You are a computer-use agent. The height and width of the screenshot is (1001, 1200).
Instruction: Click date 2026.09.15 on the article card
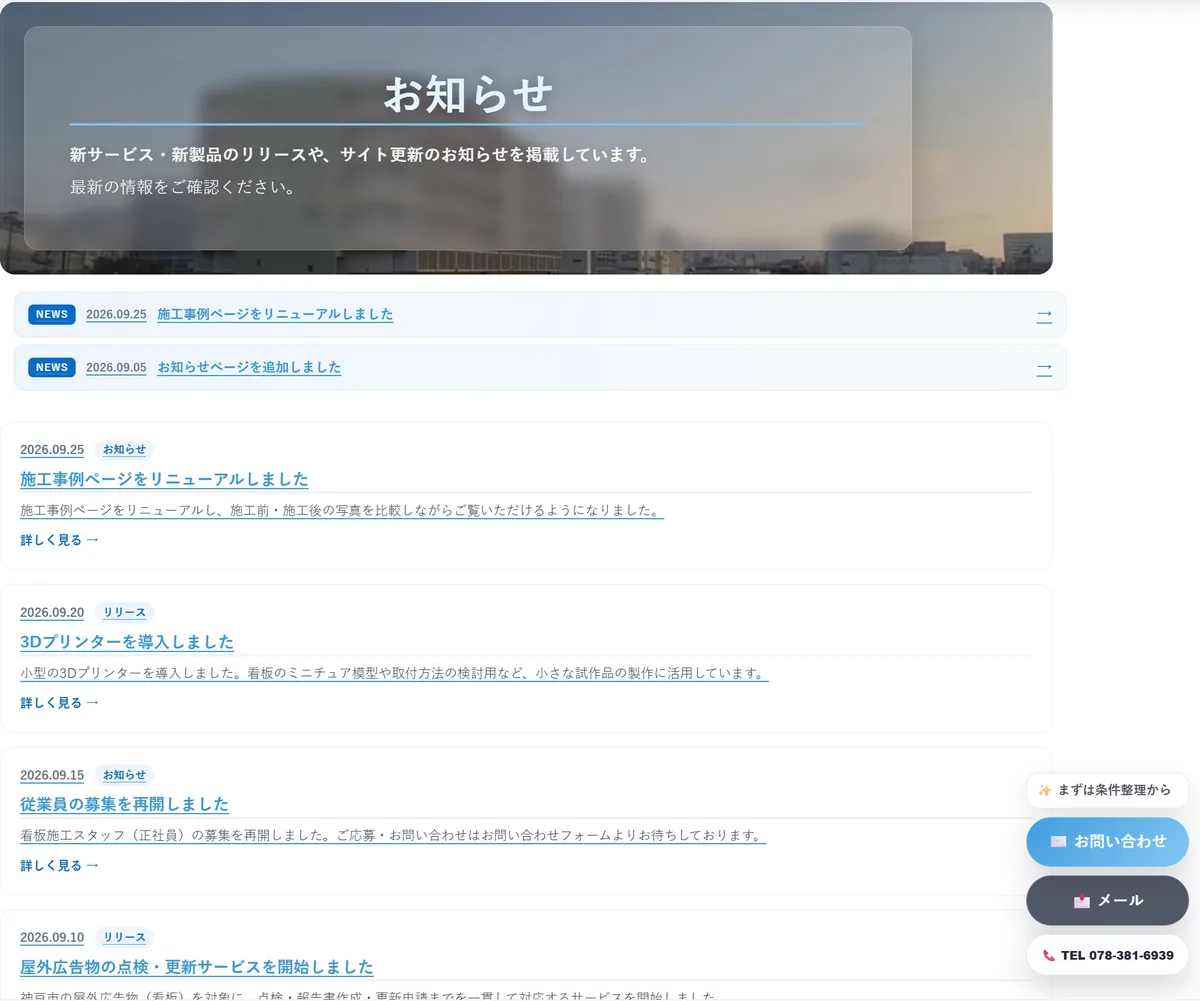(x=52, y=775)
